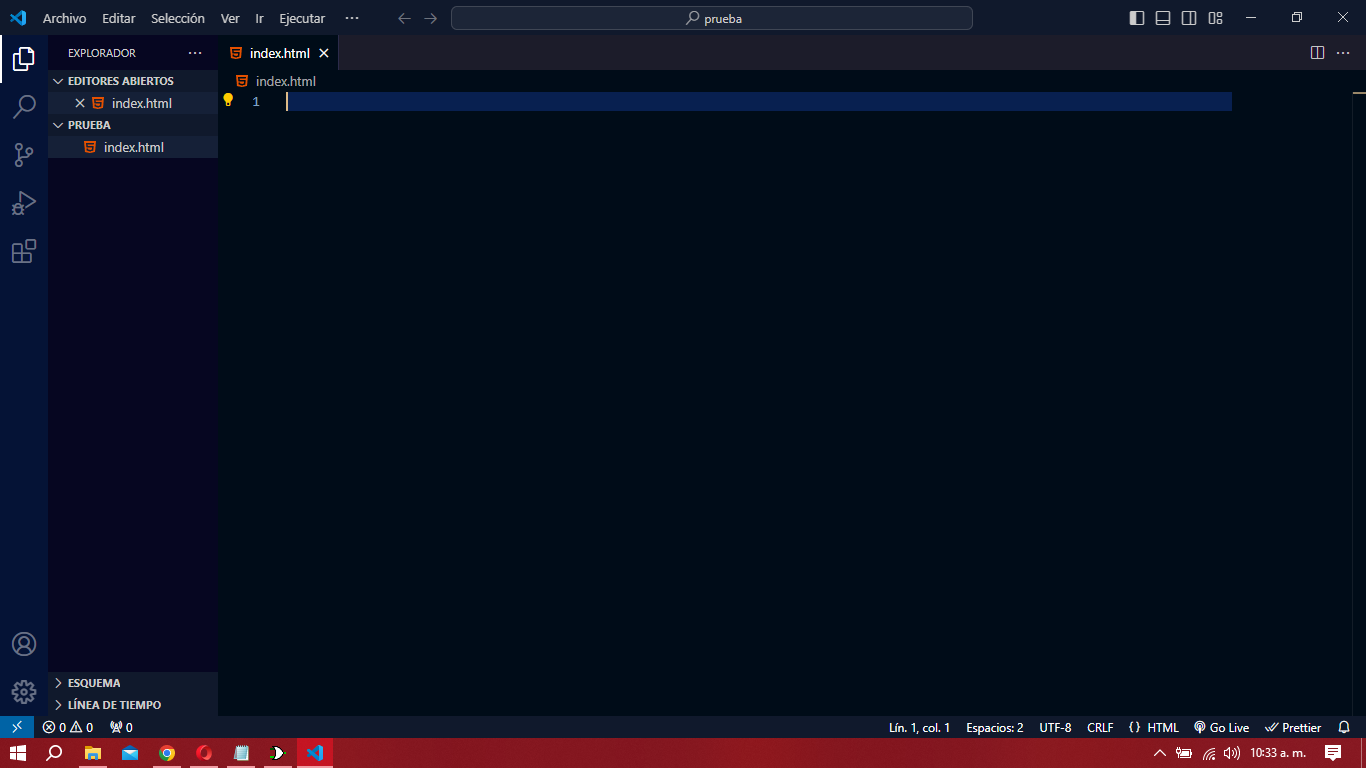Click the Prettier status item
The width and height of the screenshot is (1366, 768).
[1293, 727]
